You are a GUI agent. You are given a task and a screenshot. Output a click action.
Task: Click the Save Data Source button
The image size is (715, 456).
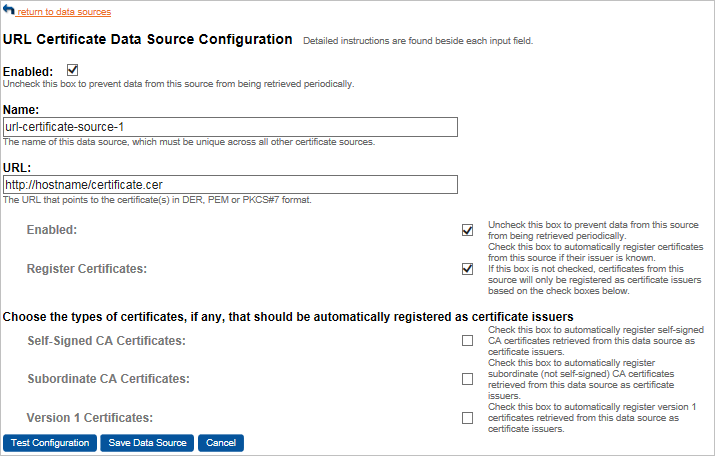click(x=147, y=443)
